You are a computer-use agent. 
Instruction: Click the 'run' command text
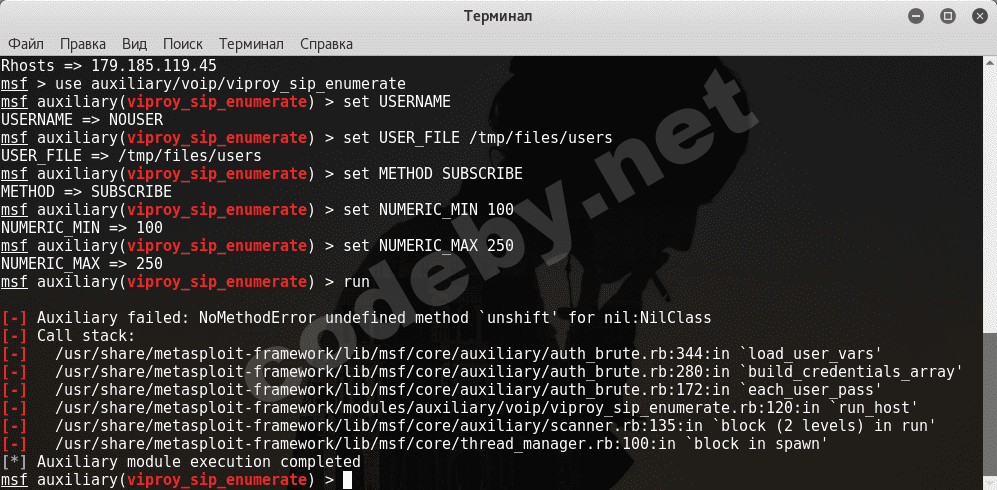[x=356, y=282]
